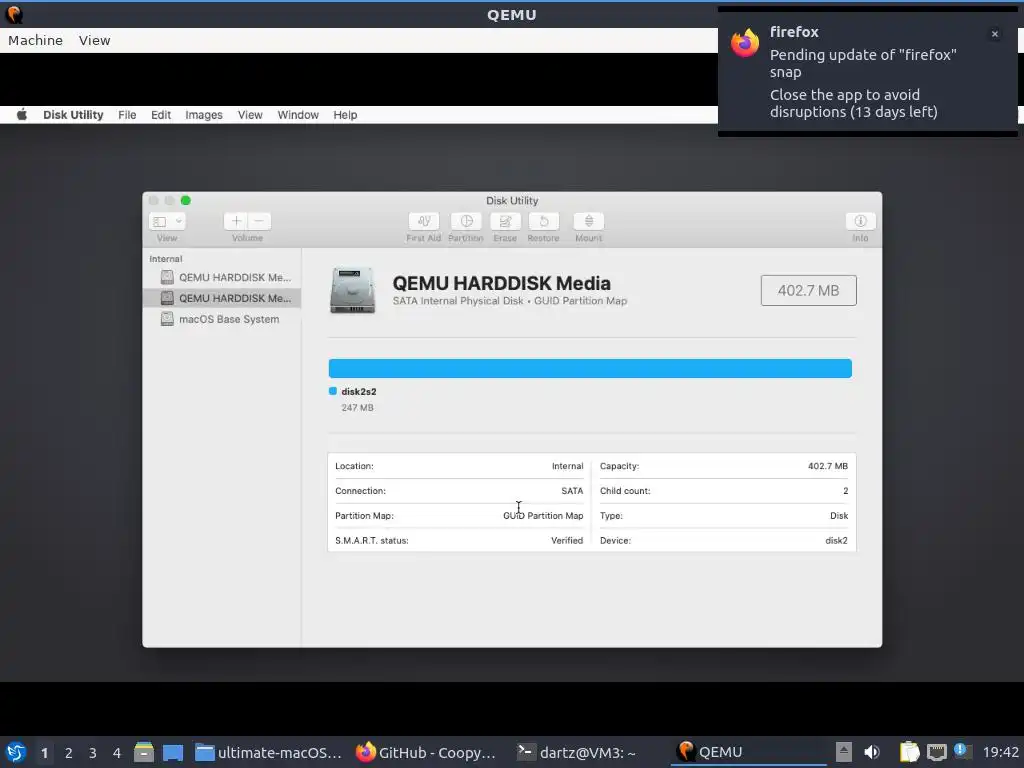Click the 19:42 clock
Image resolution: width=1024 pixels, height=768 pixels.
click(x=1000, y=752)
